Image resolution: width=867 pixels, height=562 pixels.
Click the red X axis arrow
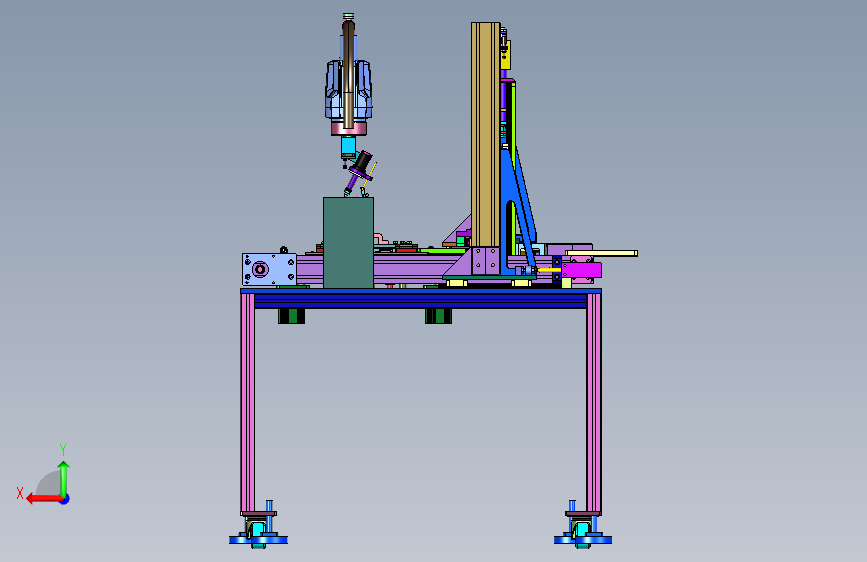coord(43,499)
